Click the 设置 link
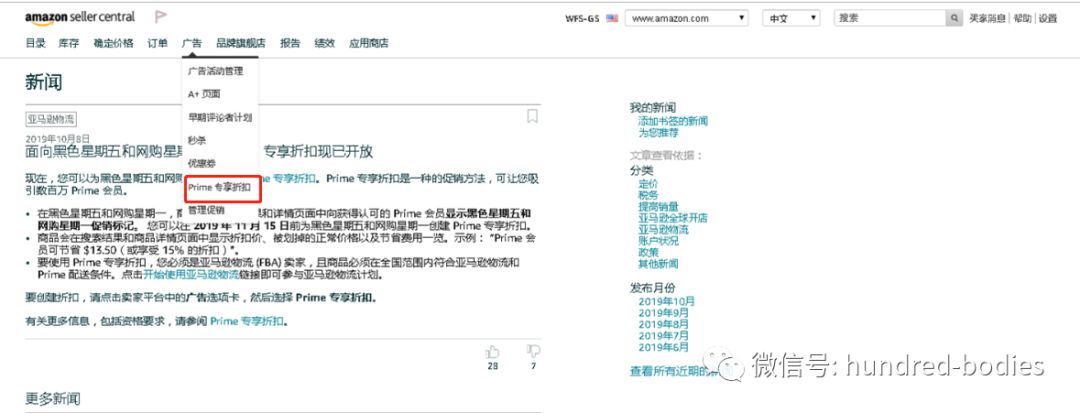 pos(1048,19)
